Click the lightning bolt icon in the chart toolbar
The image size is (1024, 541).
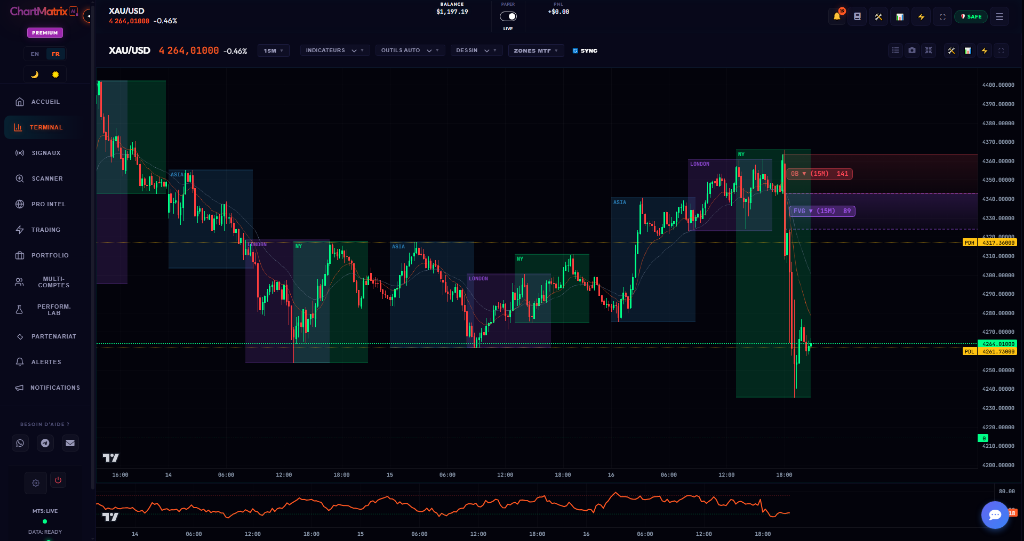984,50
